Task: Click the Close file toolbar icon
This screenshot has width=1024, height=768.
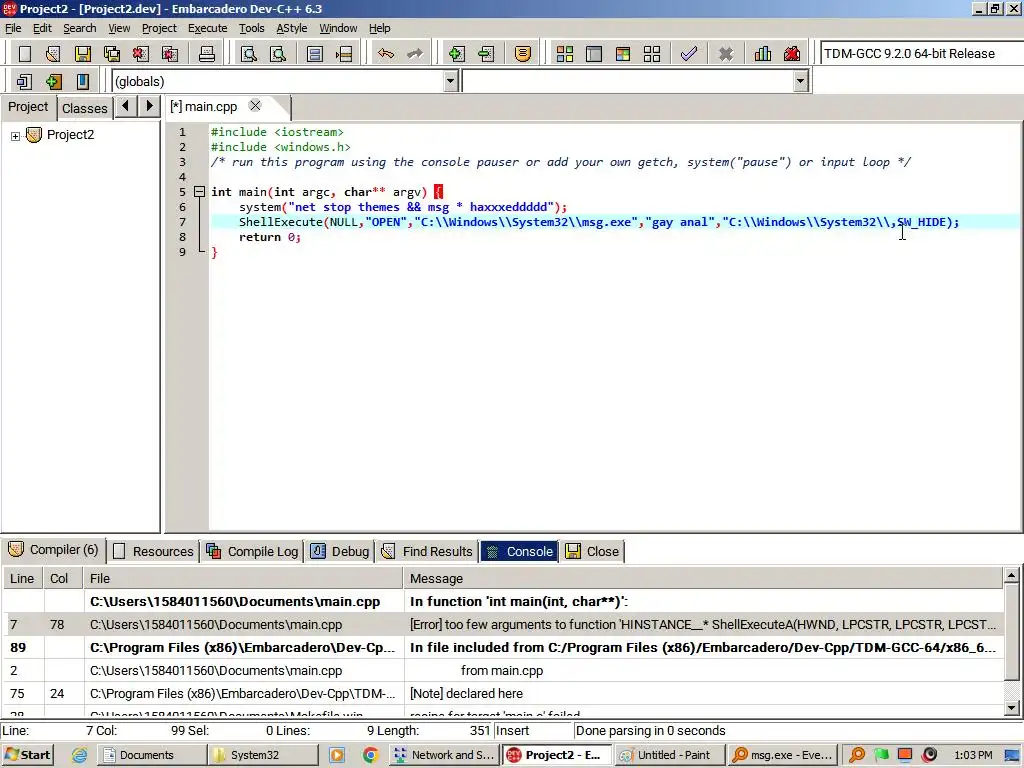Action: (x=140, y=54)
